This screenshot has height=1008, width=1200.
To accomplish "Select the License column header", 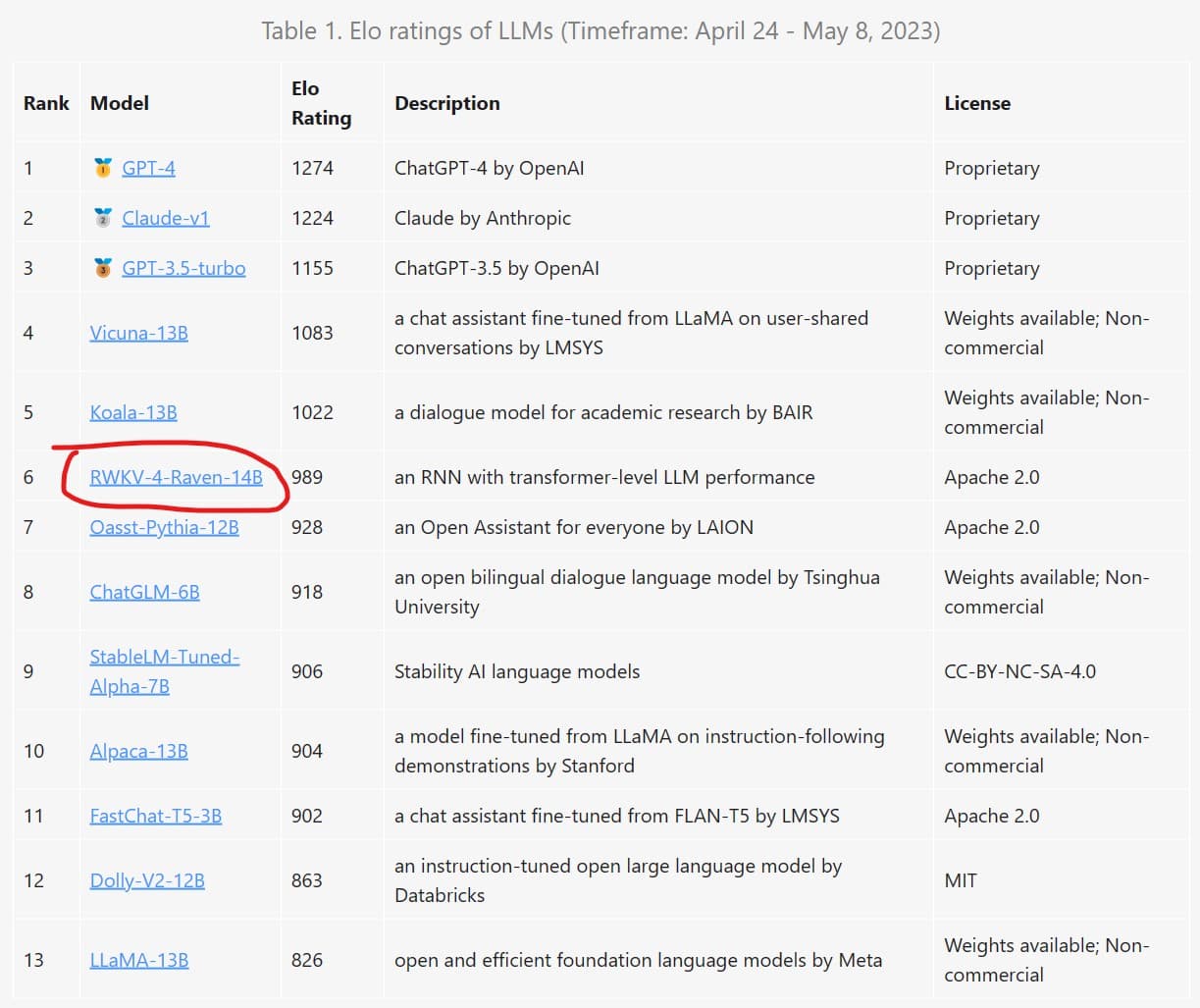I will coord(976,103).
